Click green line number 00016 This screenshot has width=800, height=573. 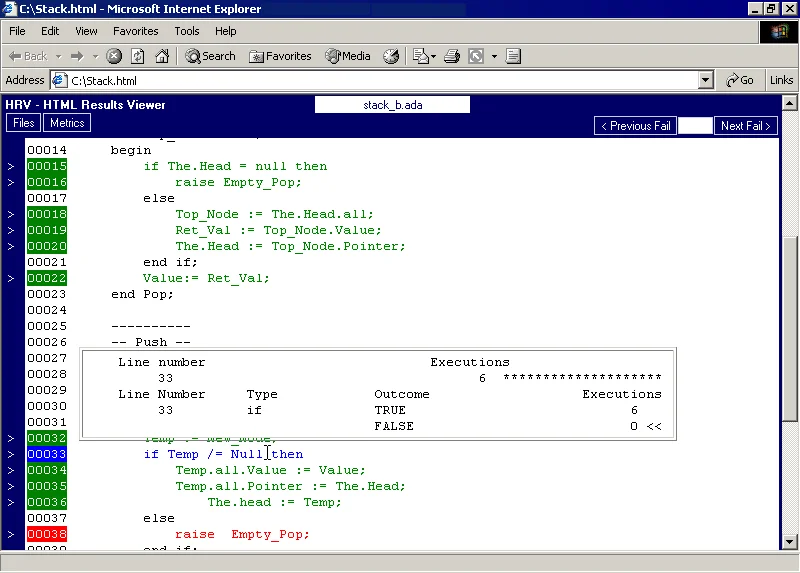[x=47, y=182]
